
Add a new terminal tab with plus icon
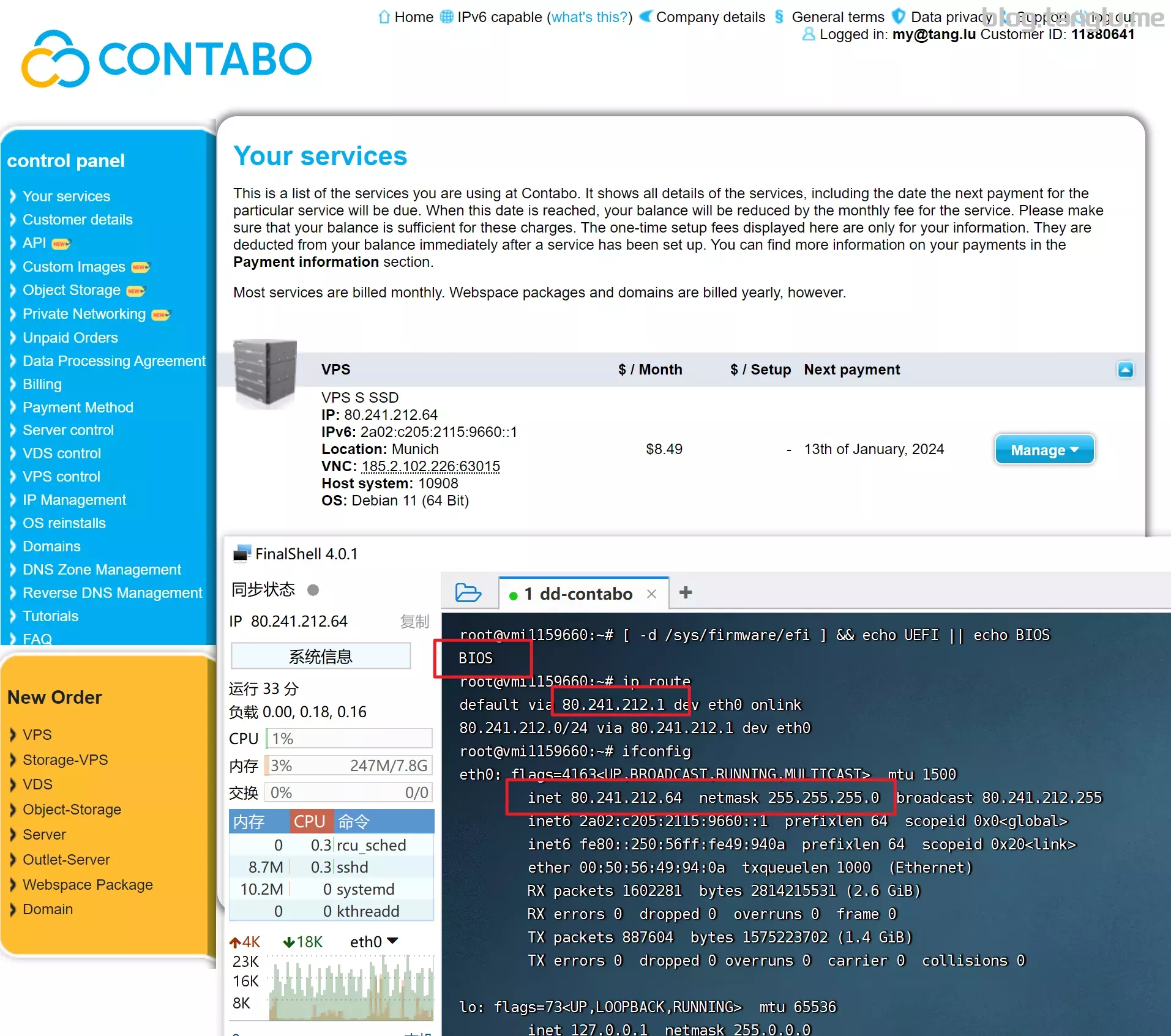[x=686, y=592]
